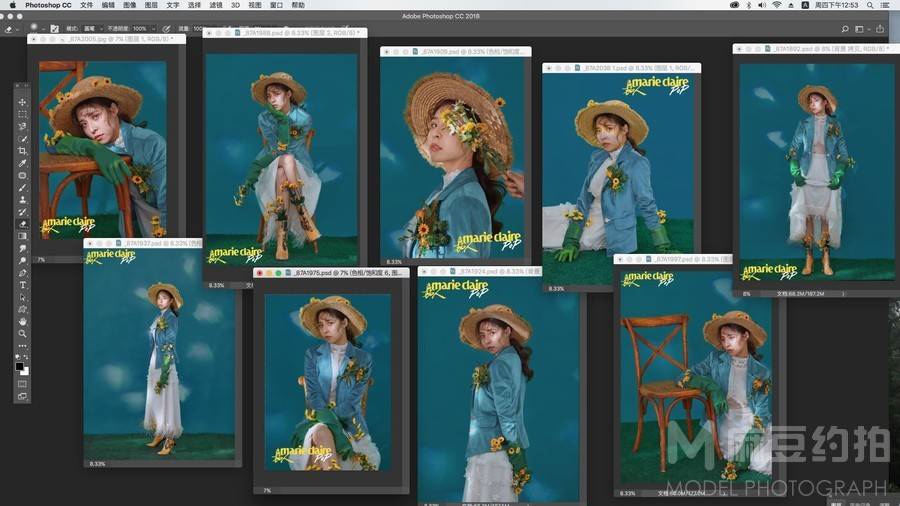This screenshot has width=900, height=506.
Task: Select the Move tool
Action: pos(22,102)
